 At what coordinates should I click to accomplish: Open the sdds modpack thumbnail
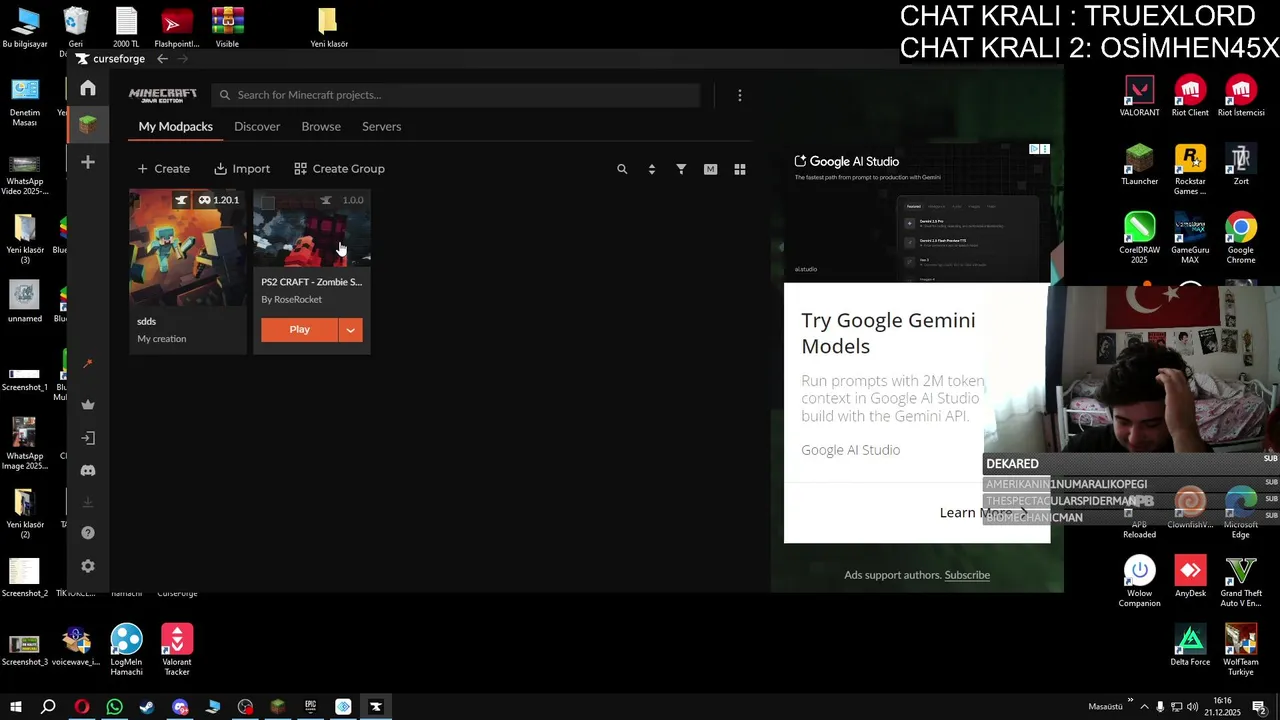(x=188, y=247)
